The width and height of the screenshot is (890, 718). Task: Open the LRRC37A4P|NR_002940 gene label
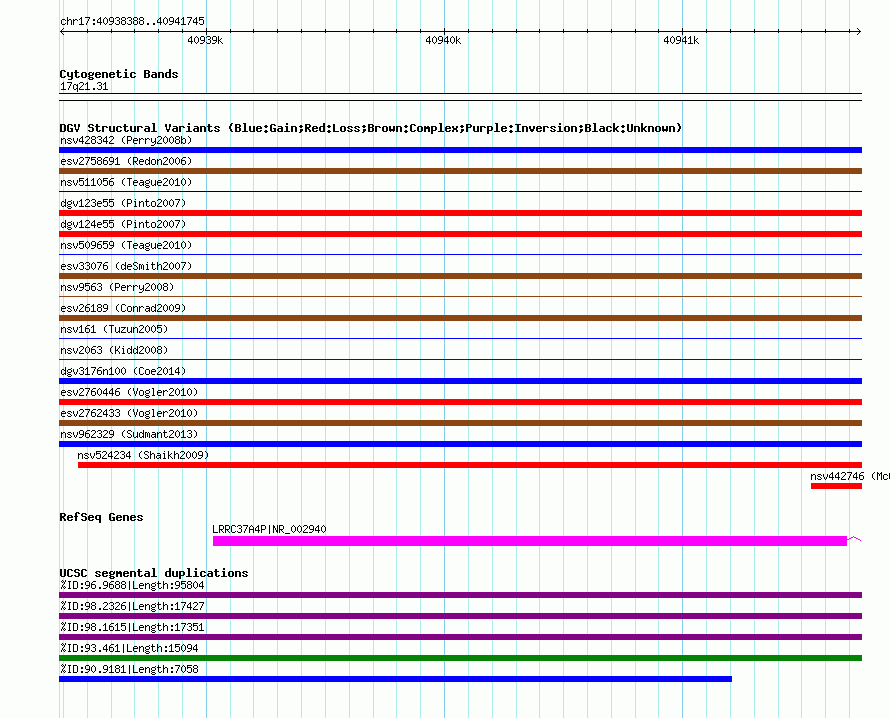click(269, 529)
